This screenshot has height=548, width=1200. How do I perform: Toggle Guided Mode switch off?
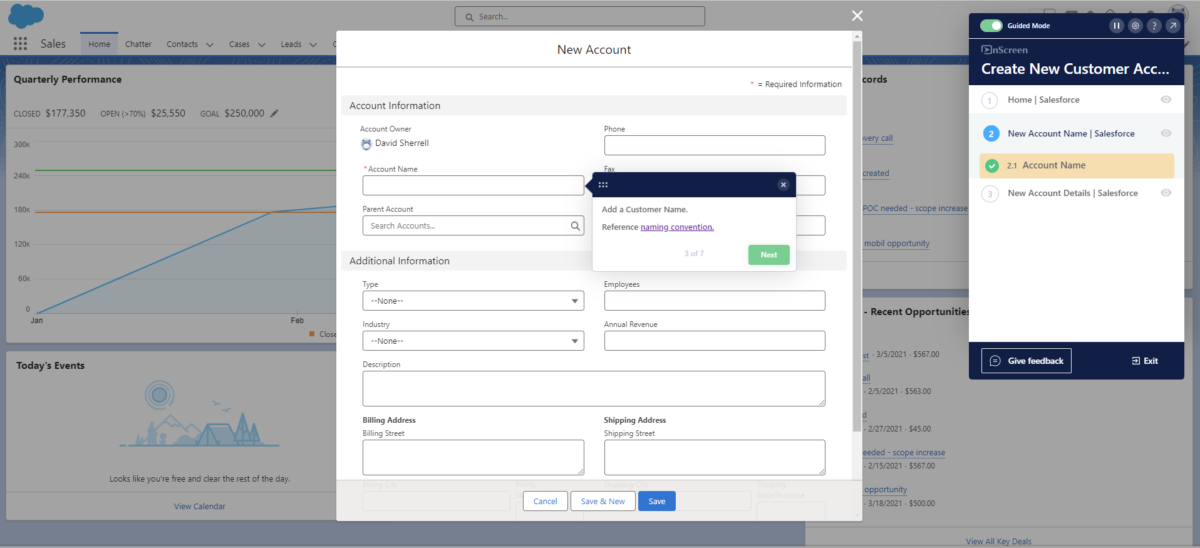991,25
